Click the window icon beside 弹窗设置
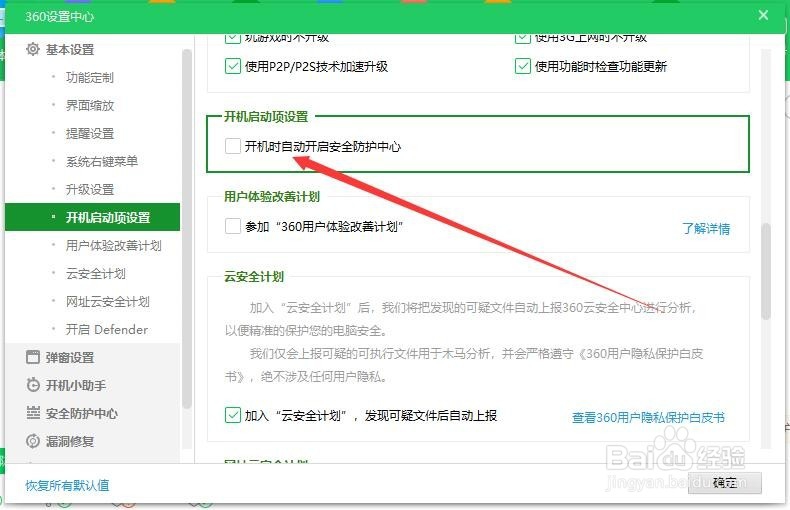This screenshot has height=510, width=790. coord(33,357)
